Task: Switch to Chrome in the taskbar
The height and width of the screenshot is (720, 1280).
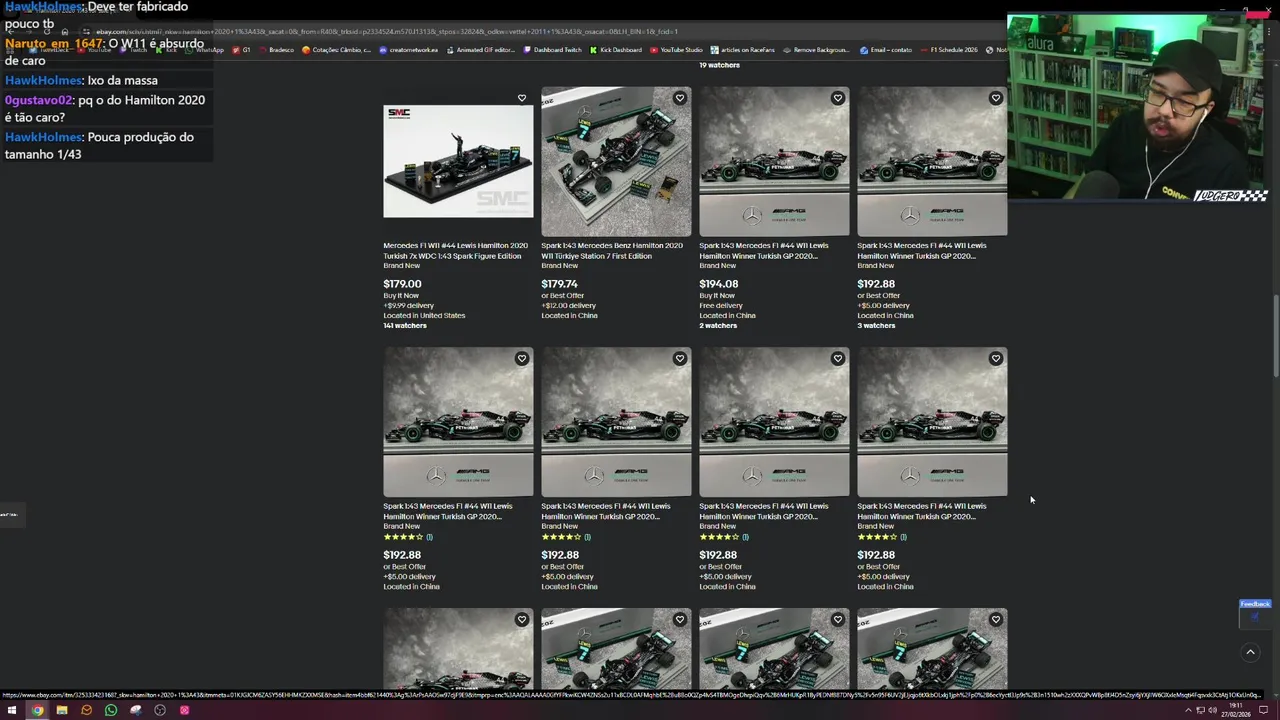Action: pyautogui.click(x=37, y=710)
